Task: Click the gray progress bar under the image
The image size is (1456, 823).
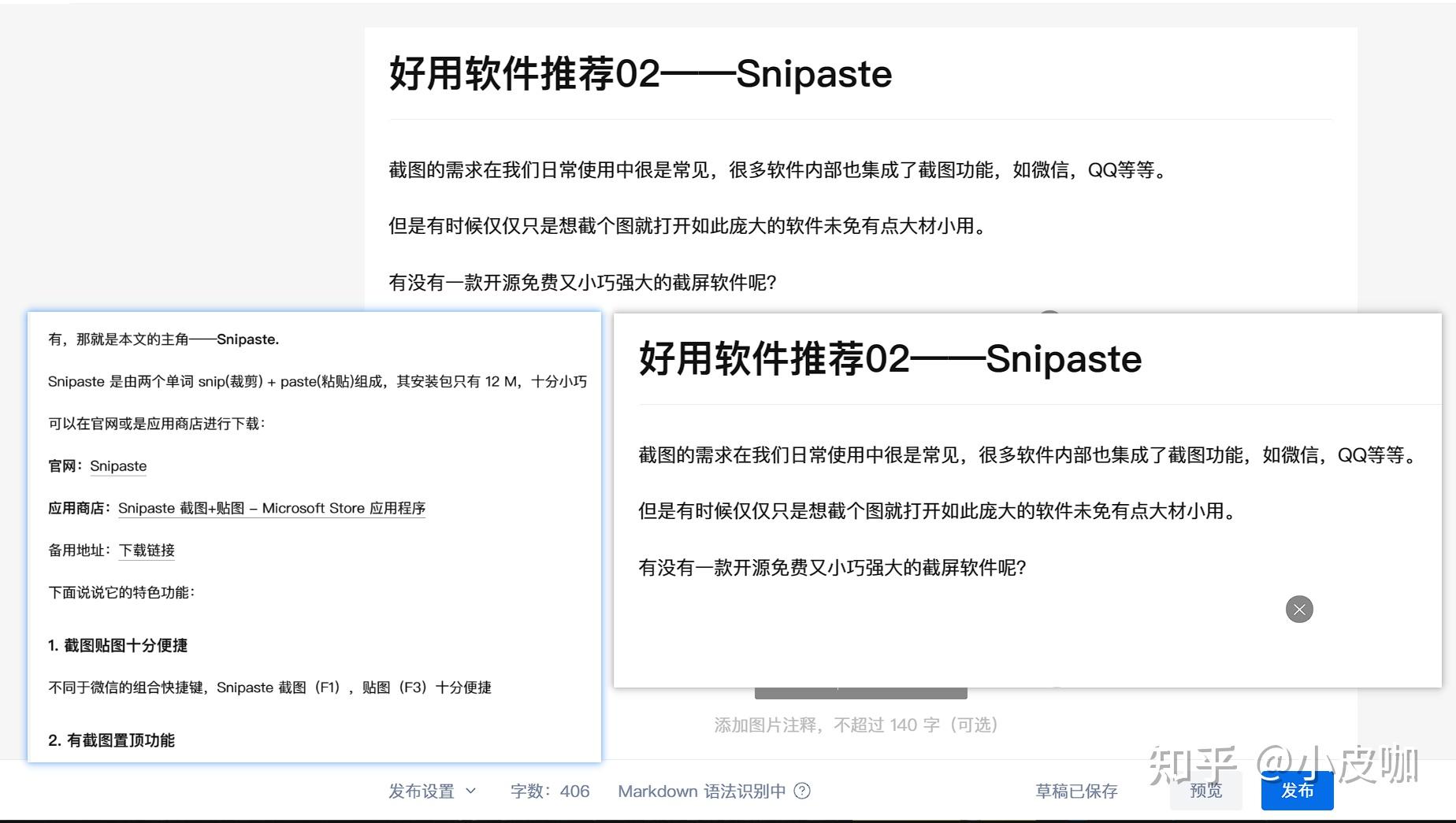Action: (x=861, y=691)
